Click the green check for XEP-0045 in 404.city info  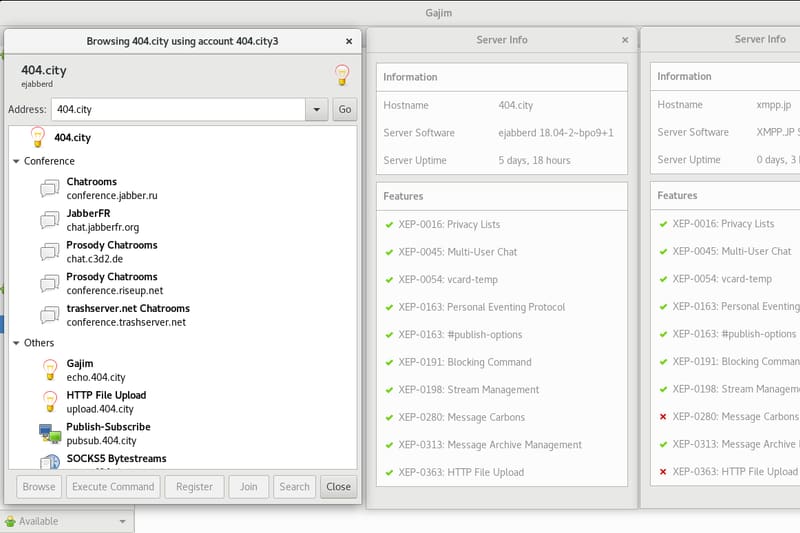pyautogui.click(x=389, y=252)
